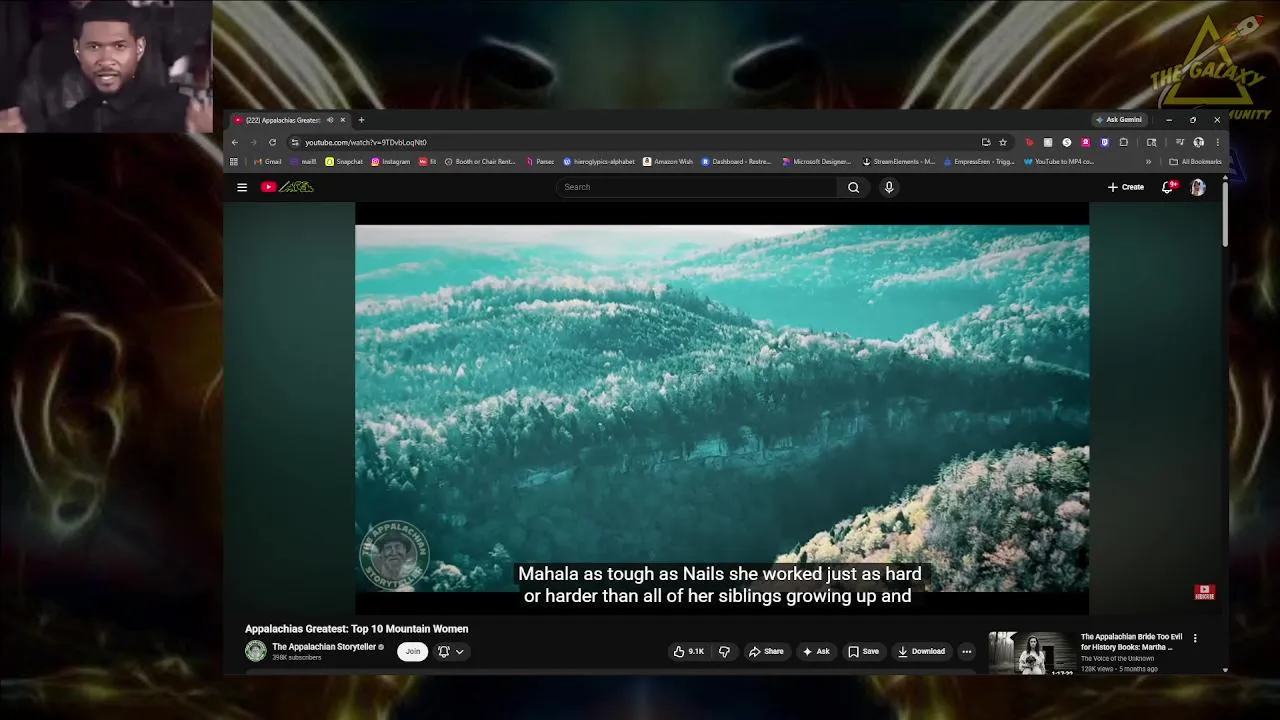Screen dimensions: 1280x720
Task: Open the mailfl bookmark
Action: point(302,161)
